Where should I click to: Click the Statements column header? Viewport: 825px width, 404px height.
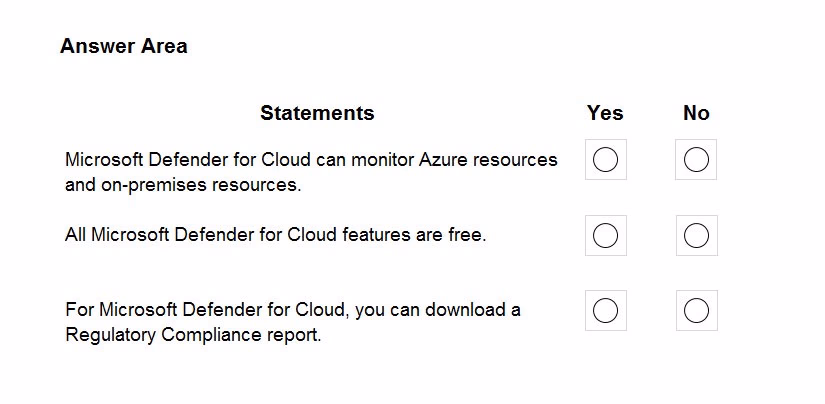[x=317, y=113]
